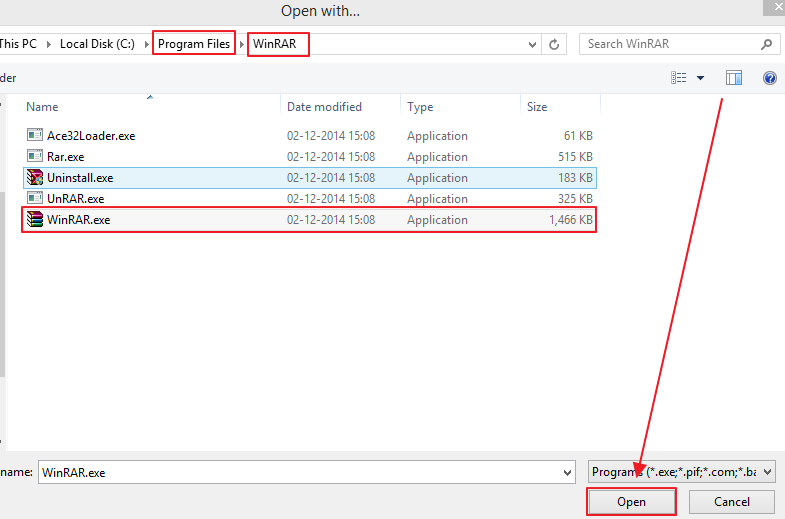Click the 1,466 KB size cell
Screen dimensions: 785x519
click(571, 220)
